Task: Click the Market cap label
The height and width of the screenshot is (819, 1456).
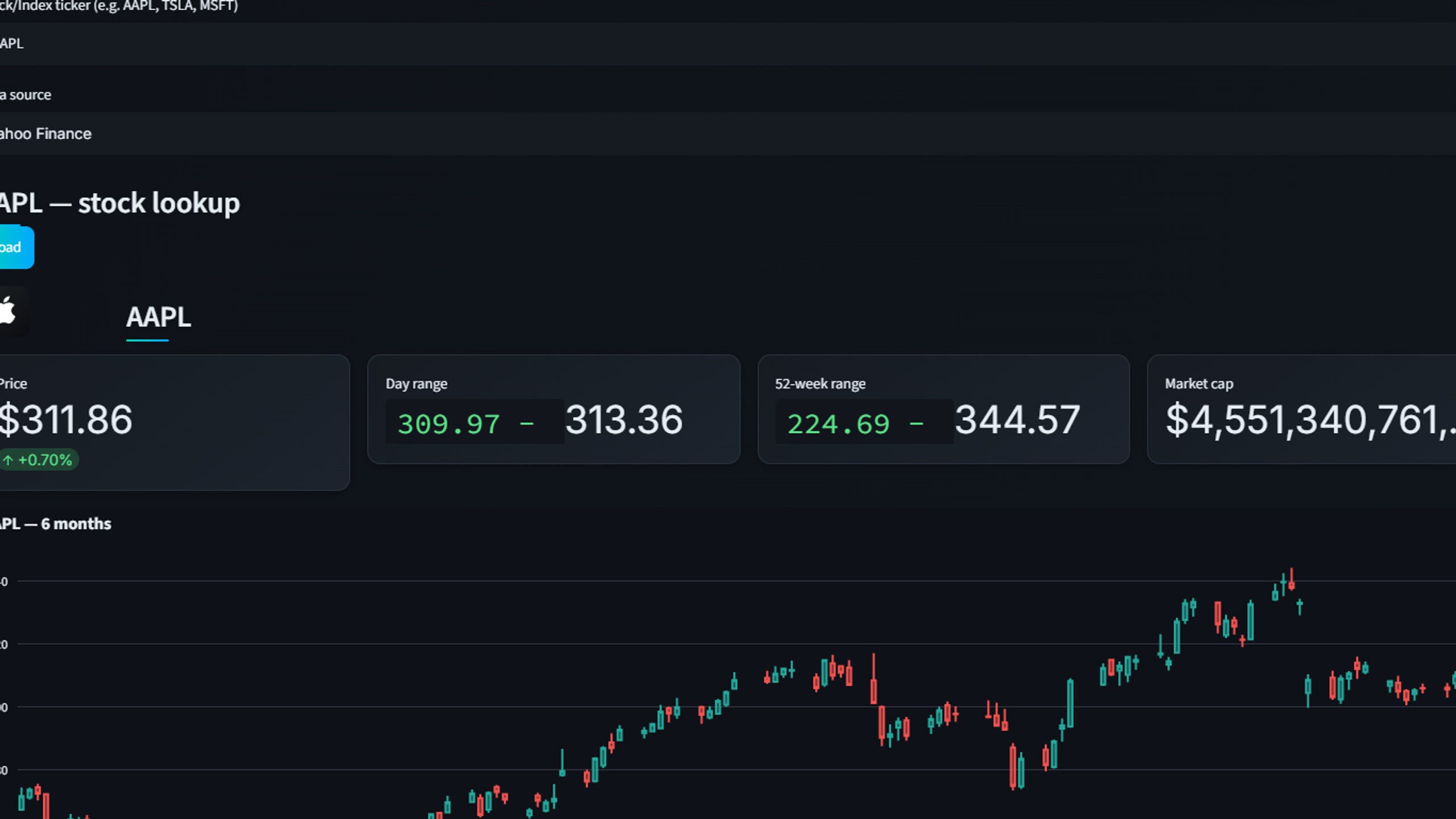Action: pos(1199,384)
